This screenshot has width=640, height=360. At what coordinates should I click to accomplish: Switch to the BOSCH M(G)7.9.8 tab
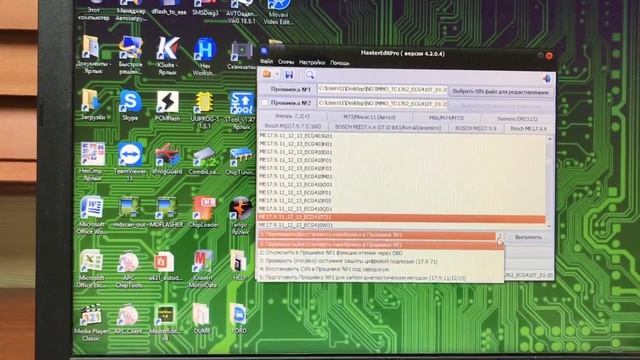coord(476,128)
